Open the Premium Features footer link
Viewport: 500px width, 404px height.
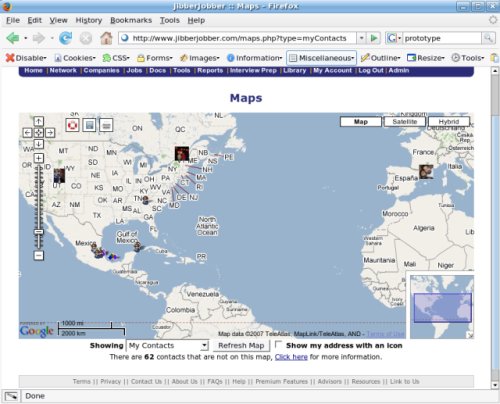281,381
